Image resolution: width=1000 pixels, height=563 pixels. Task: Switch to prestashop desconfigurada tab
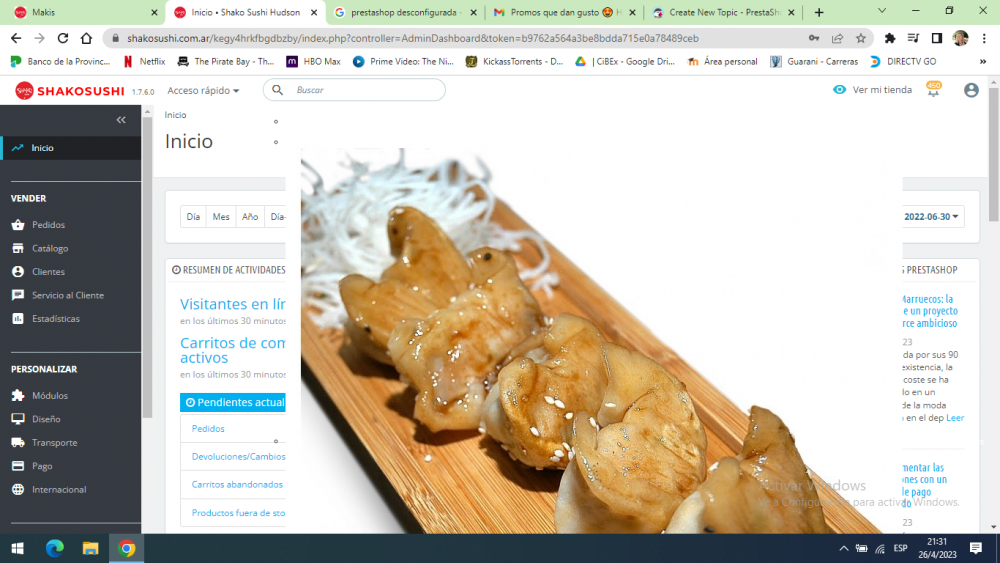(x=405, y=12)
